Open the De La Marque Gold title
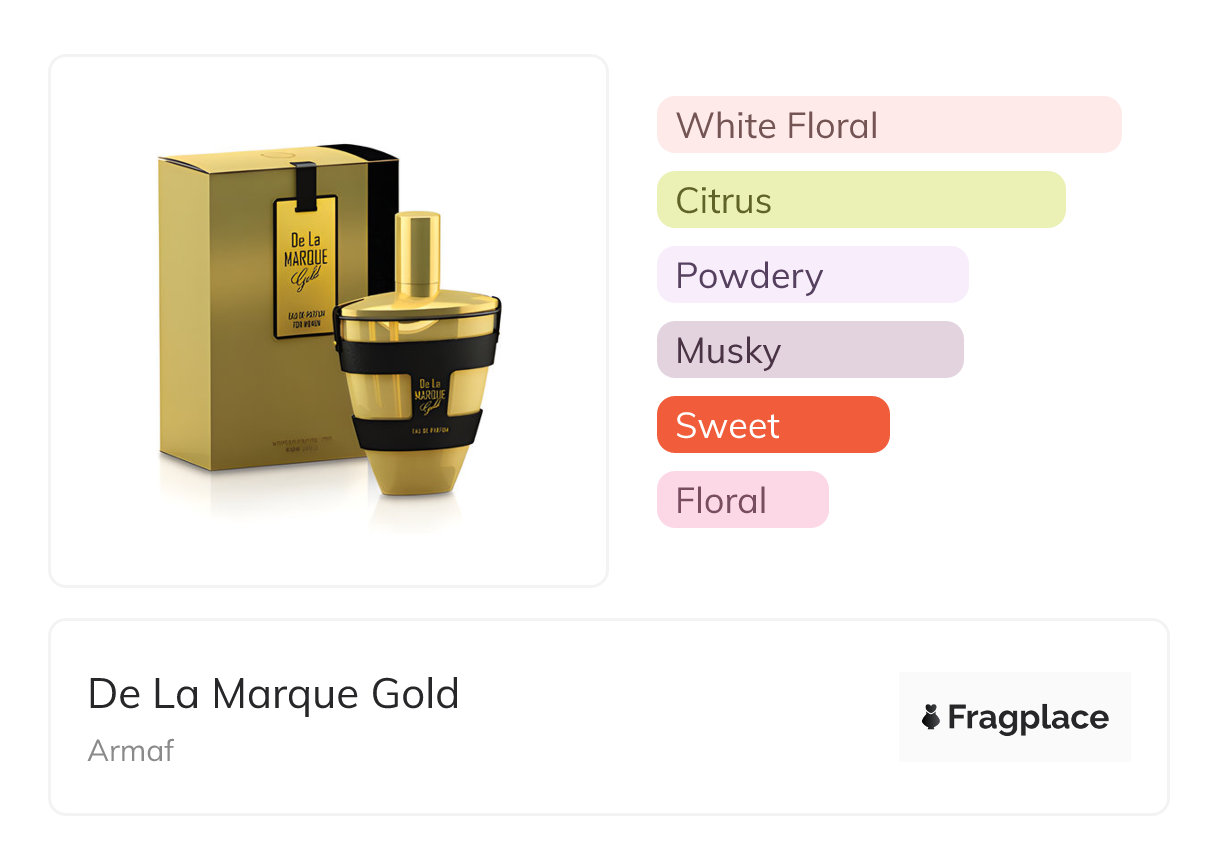Image resolution: width=1218 pixels, height=864 pixels. (273, 694)
